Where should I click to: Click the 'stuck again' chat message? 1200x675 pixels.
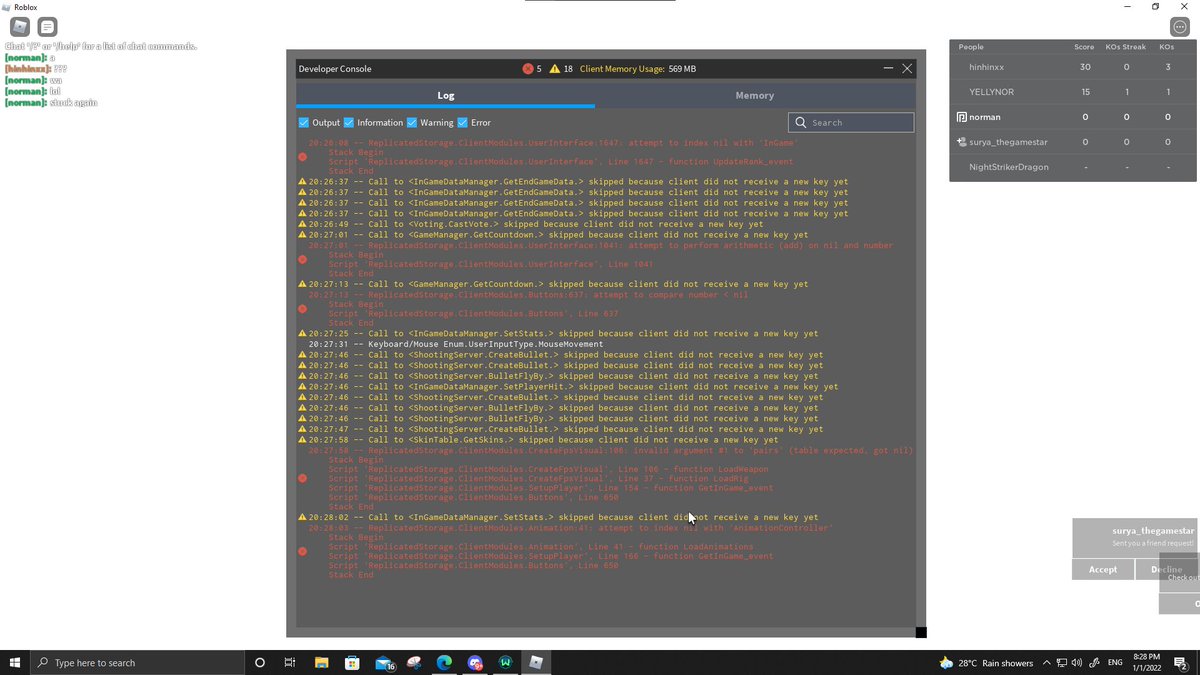click(73, 103)
